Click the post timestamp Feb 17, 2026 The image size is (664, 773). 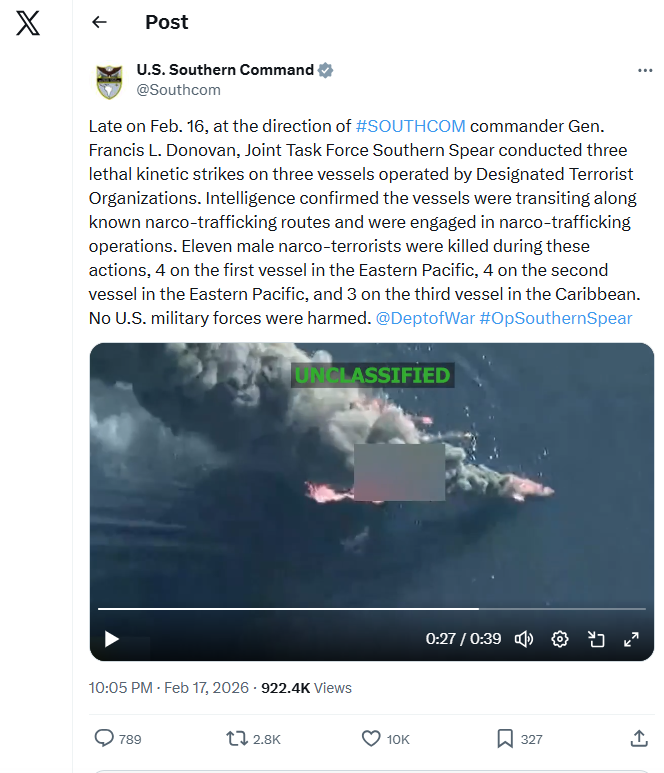(x=206, y=688)
